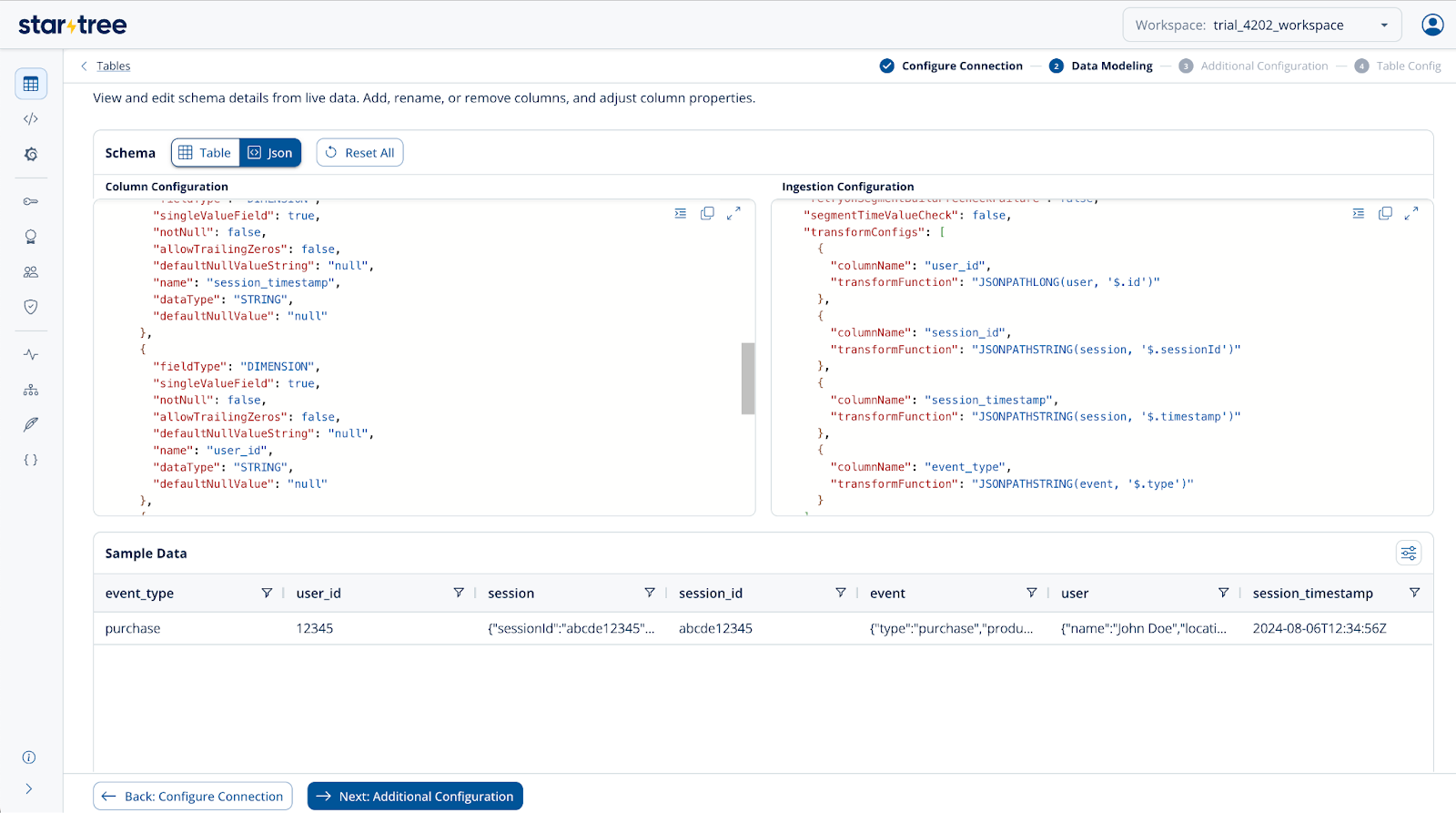Open the query console code icon
1456x813 pixels.
pos(31,119)
